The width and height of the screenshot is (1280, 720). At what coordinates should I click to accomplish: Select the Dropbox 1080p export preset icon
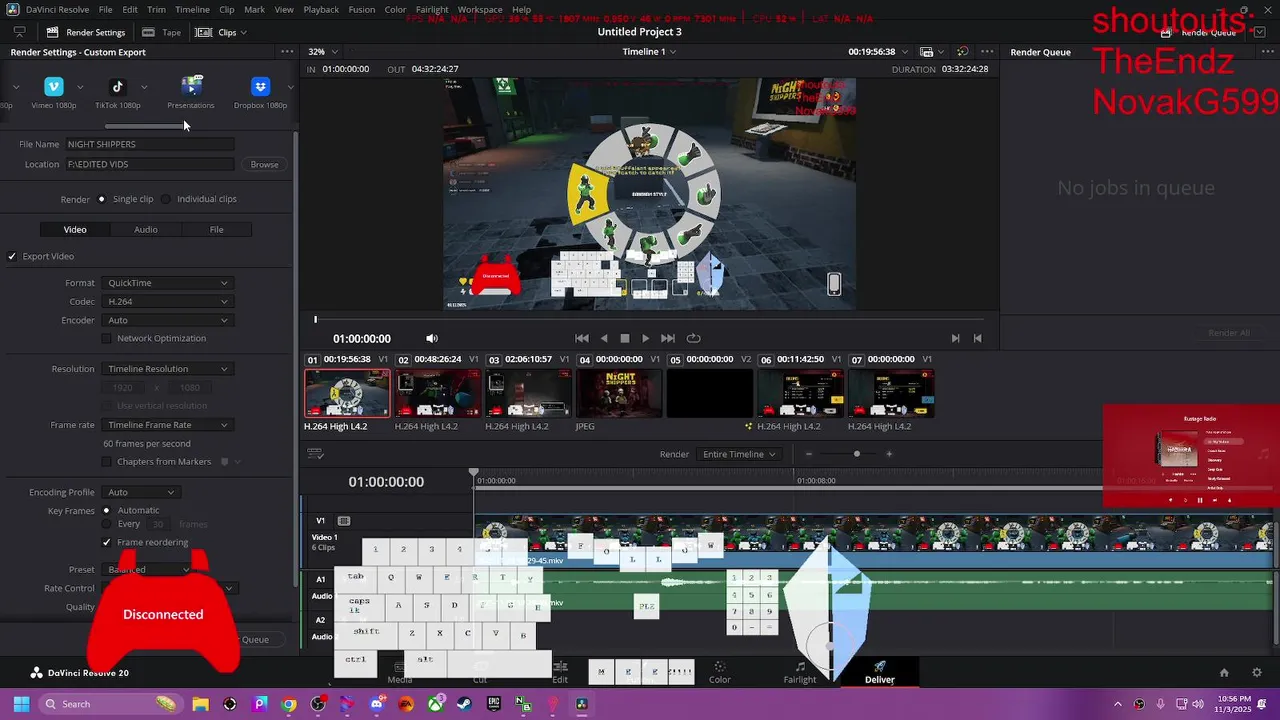260,87
